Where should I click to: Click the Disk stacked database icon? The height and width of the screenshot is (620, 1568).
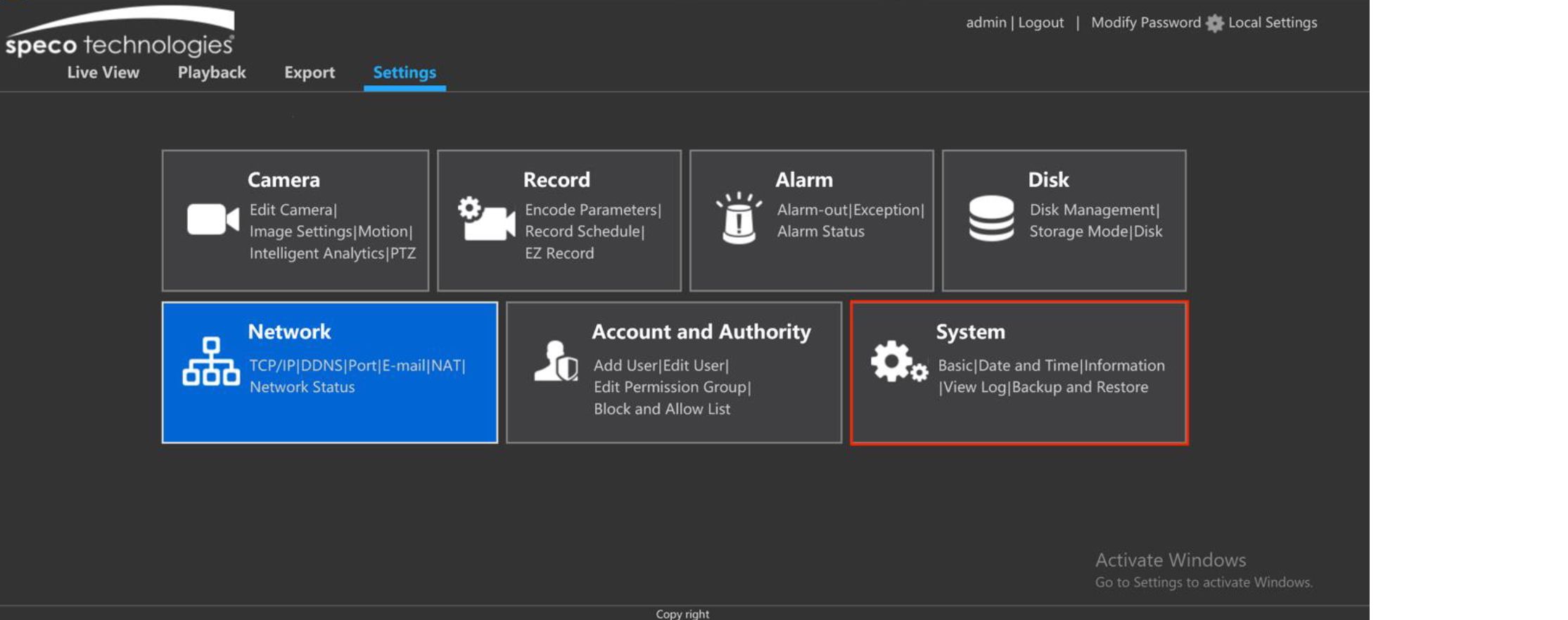click(991, 219)
